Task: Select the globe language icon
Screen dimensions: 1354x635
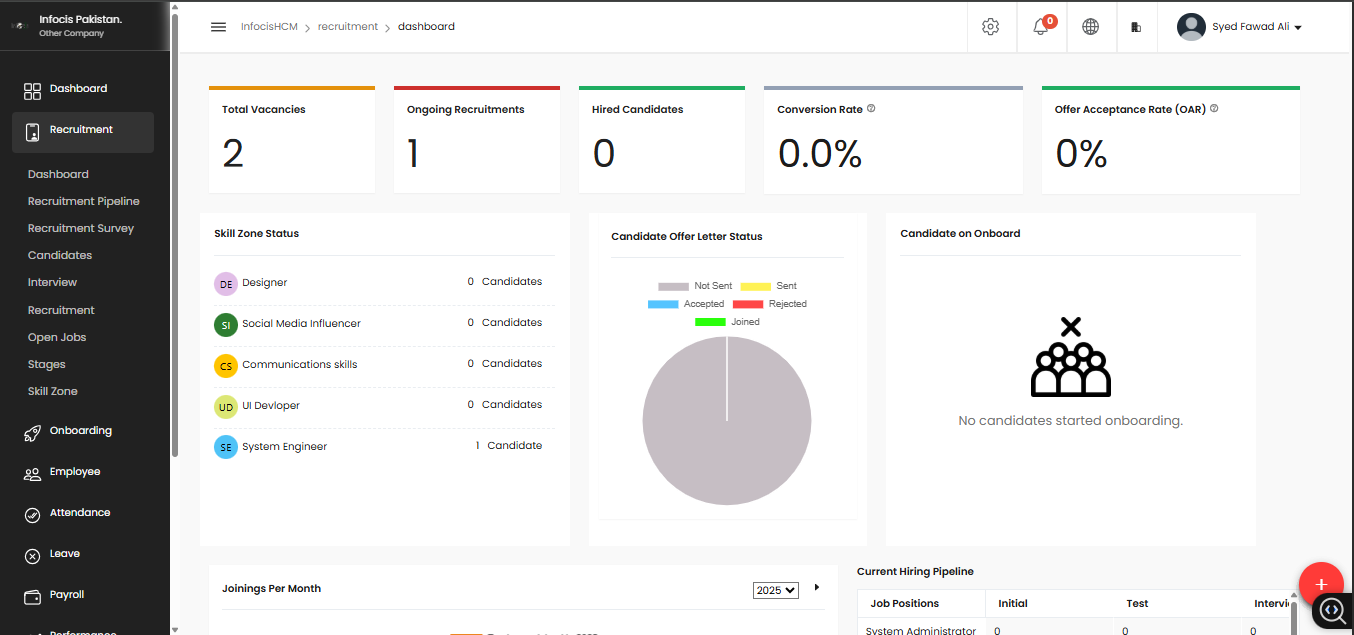Action: (1090, 27)
